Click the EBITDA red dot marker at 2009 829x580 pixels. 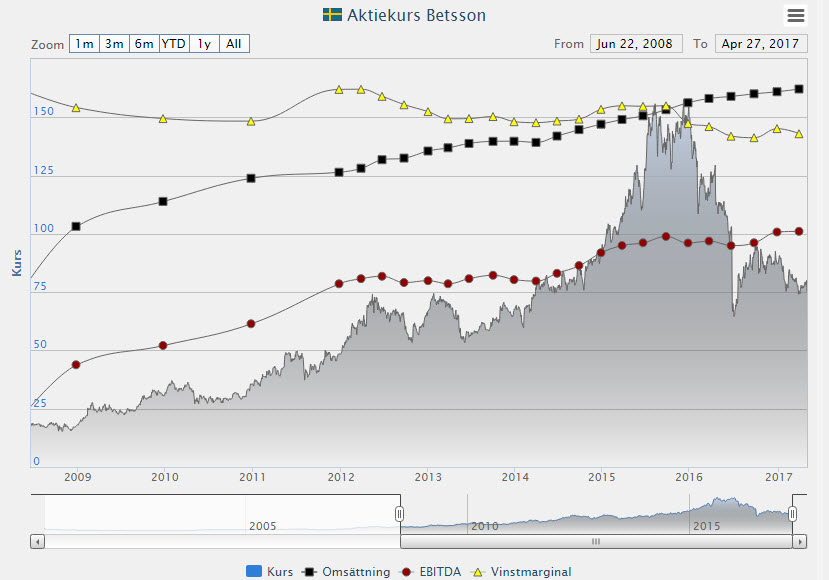tap(76, 365)
